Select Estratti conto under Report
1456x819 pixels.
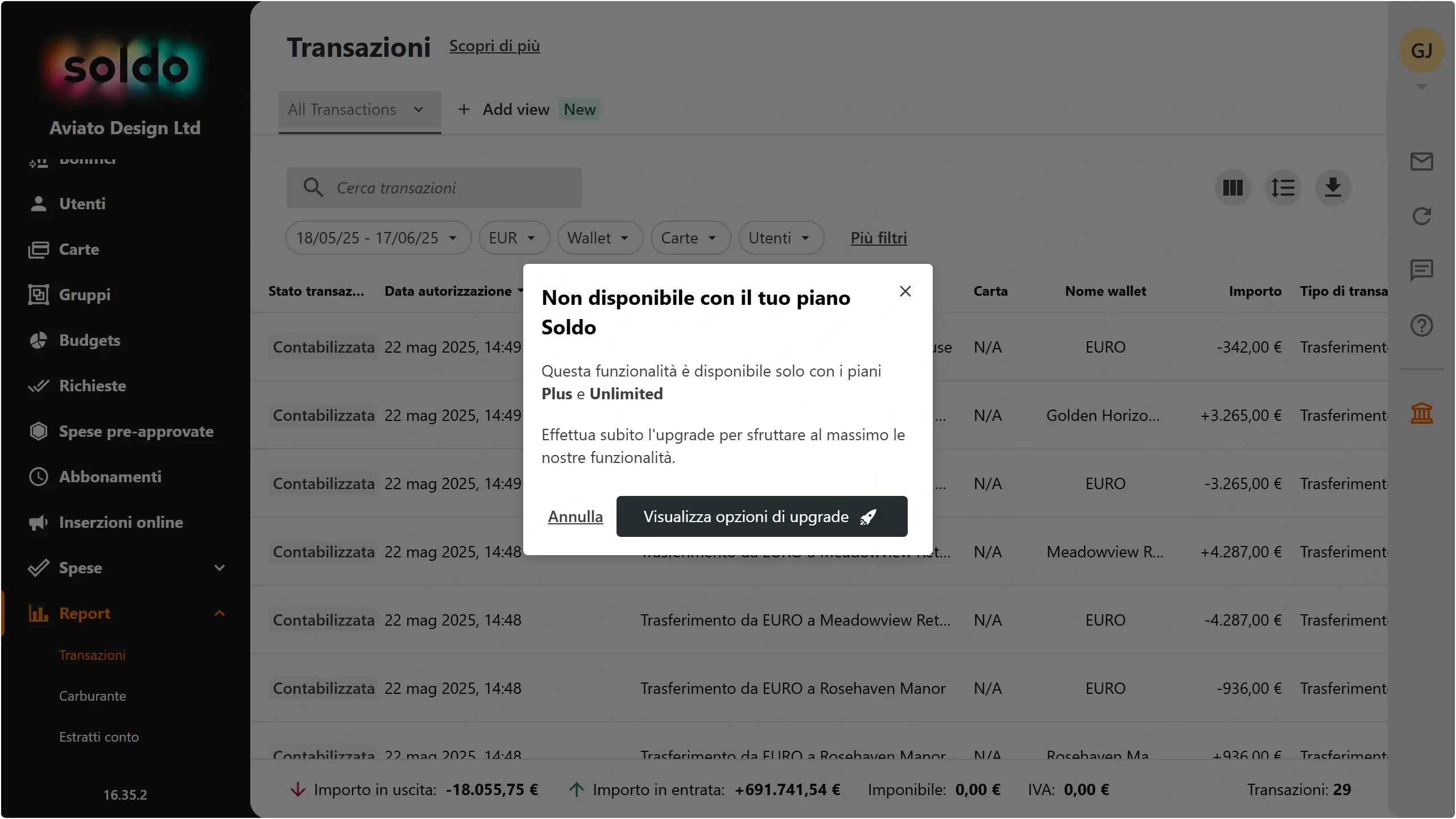point(99,737)
